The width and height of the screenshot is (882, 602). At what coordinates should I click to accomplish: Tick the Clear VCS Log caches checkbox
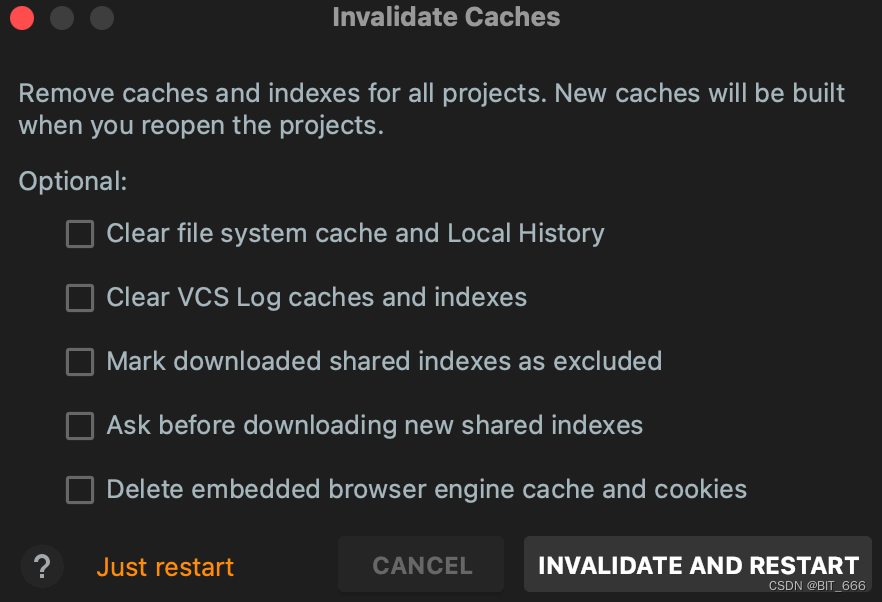80,298
